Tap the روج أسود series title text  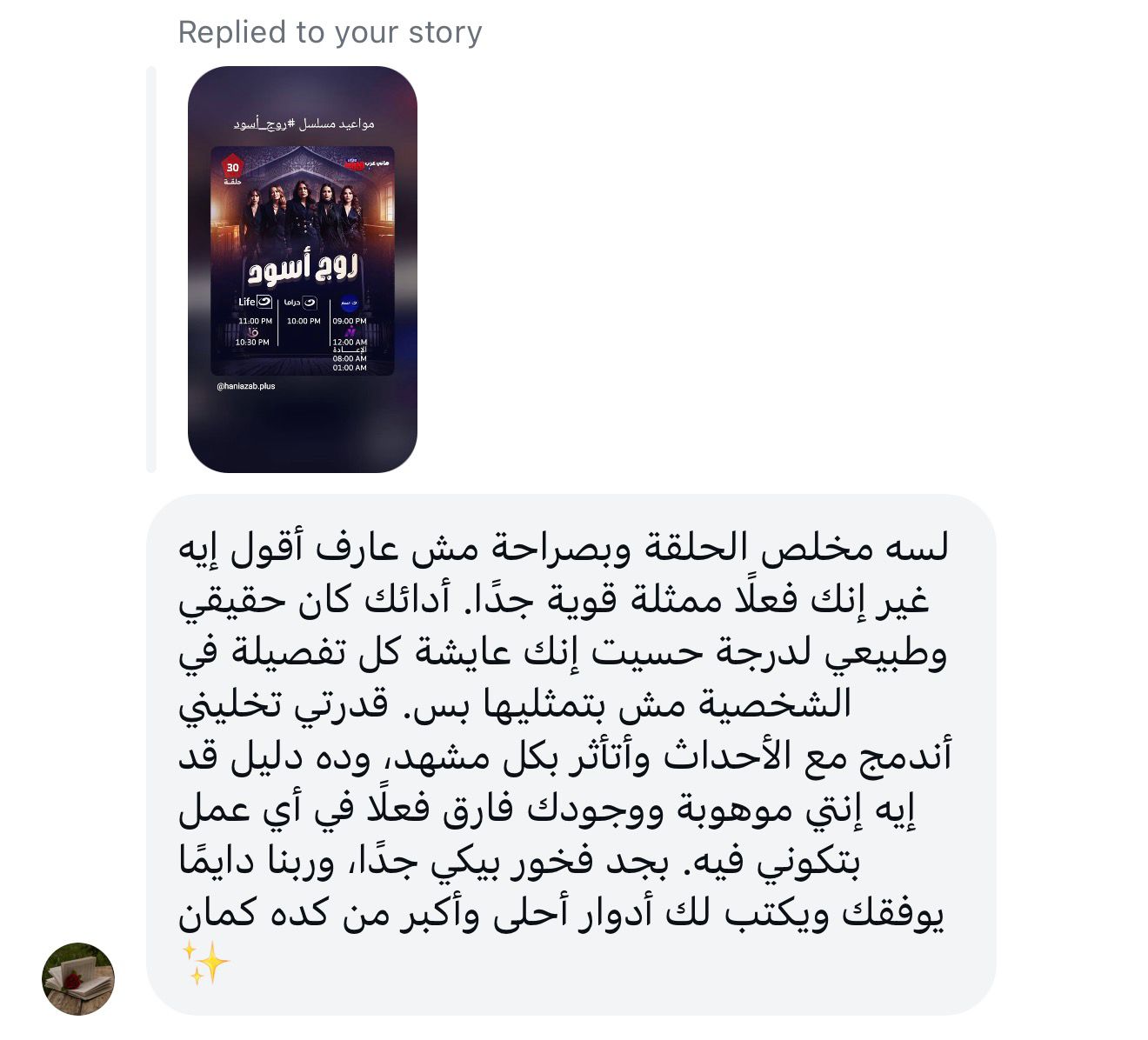(303, 268)
